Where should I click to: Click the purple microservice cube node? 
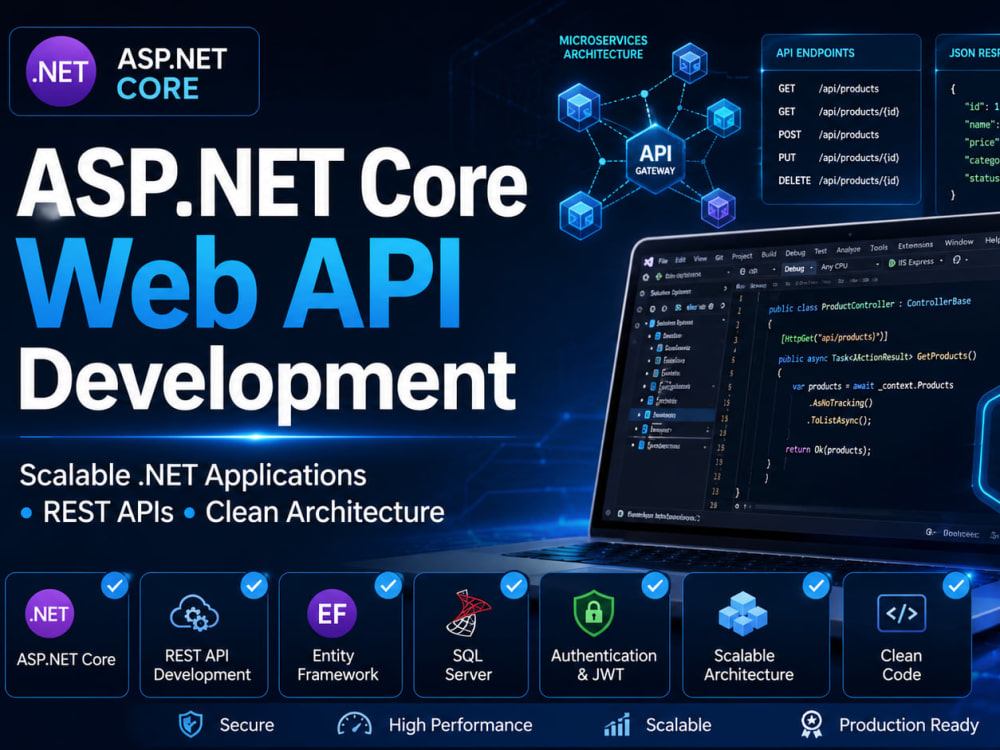718,208
